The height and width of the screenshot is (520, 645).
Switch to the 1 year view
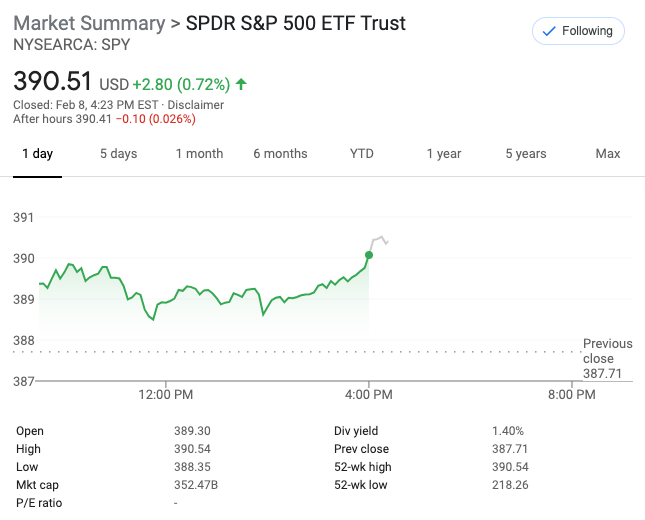[x=443, y=154]
